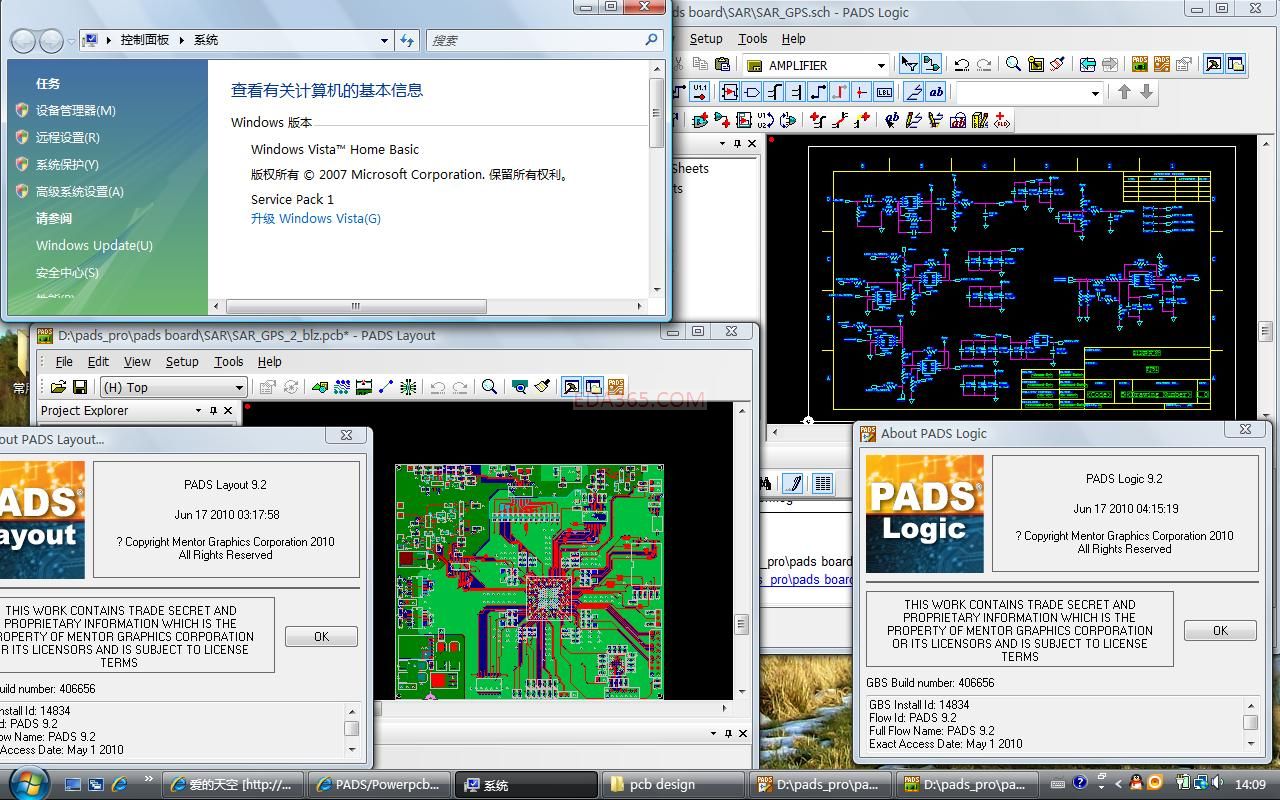Open 高级系统设置(A) advanced system settings
This screenshot has height=800, width=1280.
pyautogui.click(x=80, y=191)
